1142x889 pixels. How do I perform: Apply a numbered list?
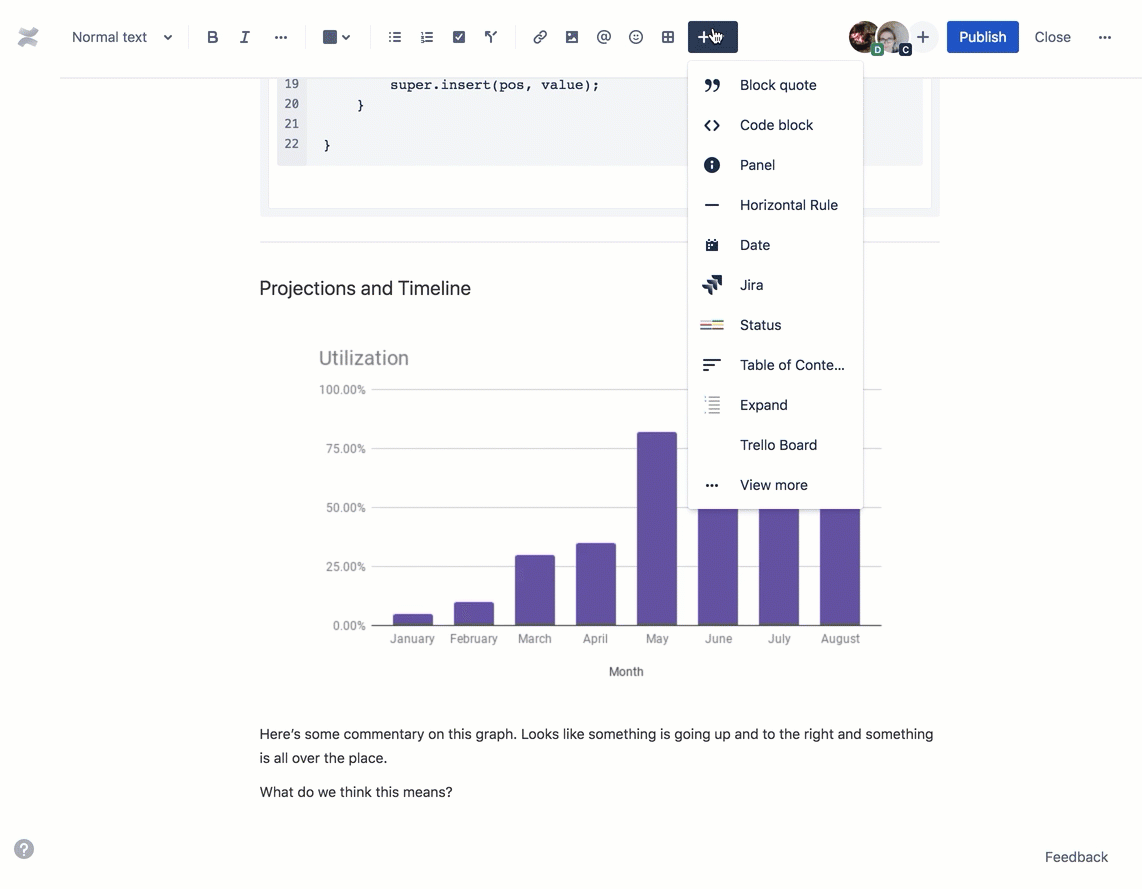coord(427,36)
